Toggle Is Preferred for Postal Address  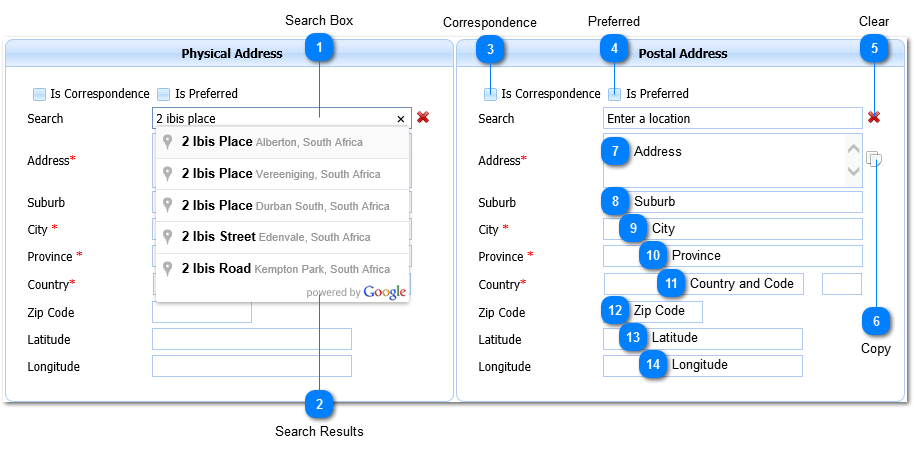pyautogui.click(x=615, y=94)
